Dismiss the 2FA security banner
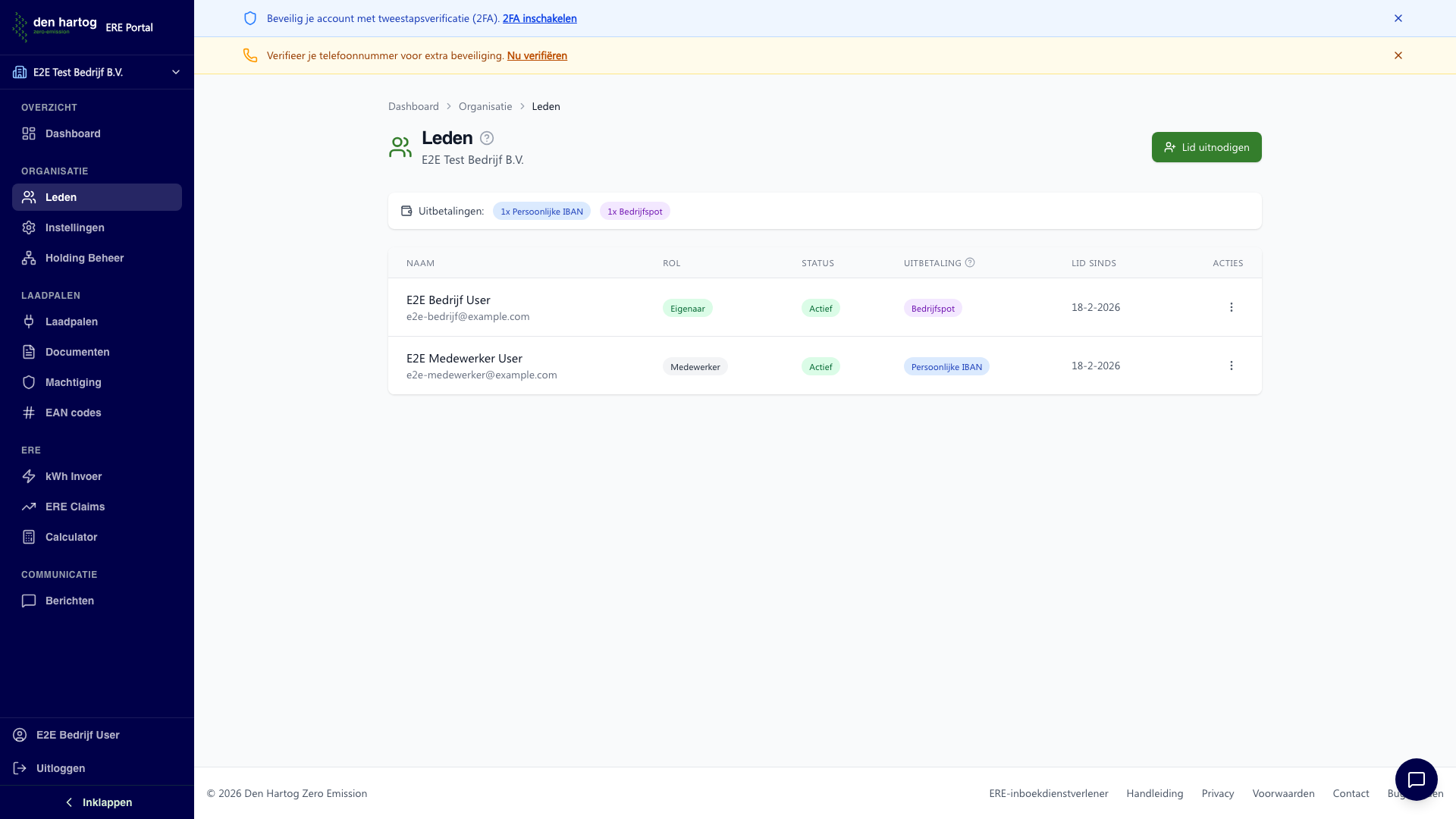Viewport: 1456px width, 819px height. 1398,18
